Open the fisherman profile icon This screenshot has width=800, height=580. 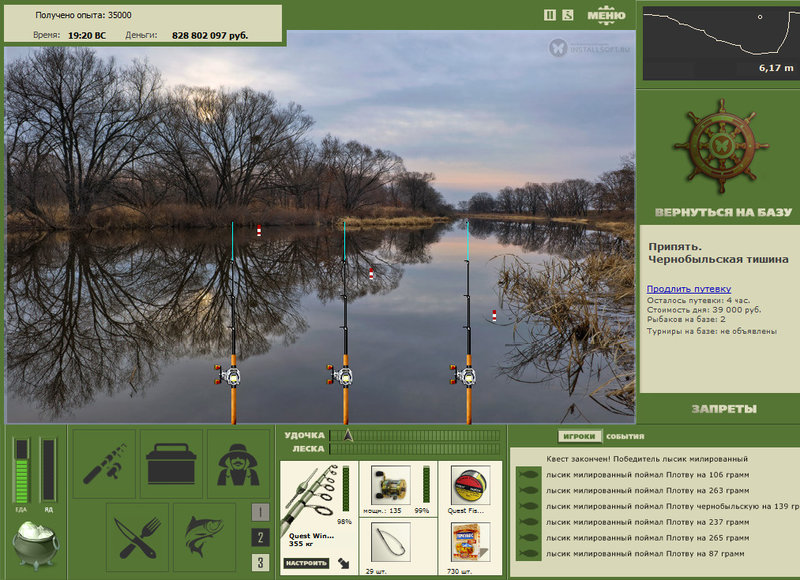(x=238, y=464)
